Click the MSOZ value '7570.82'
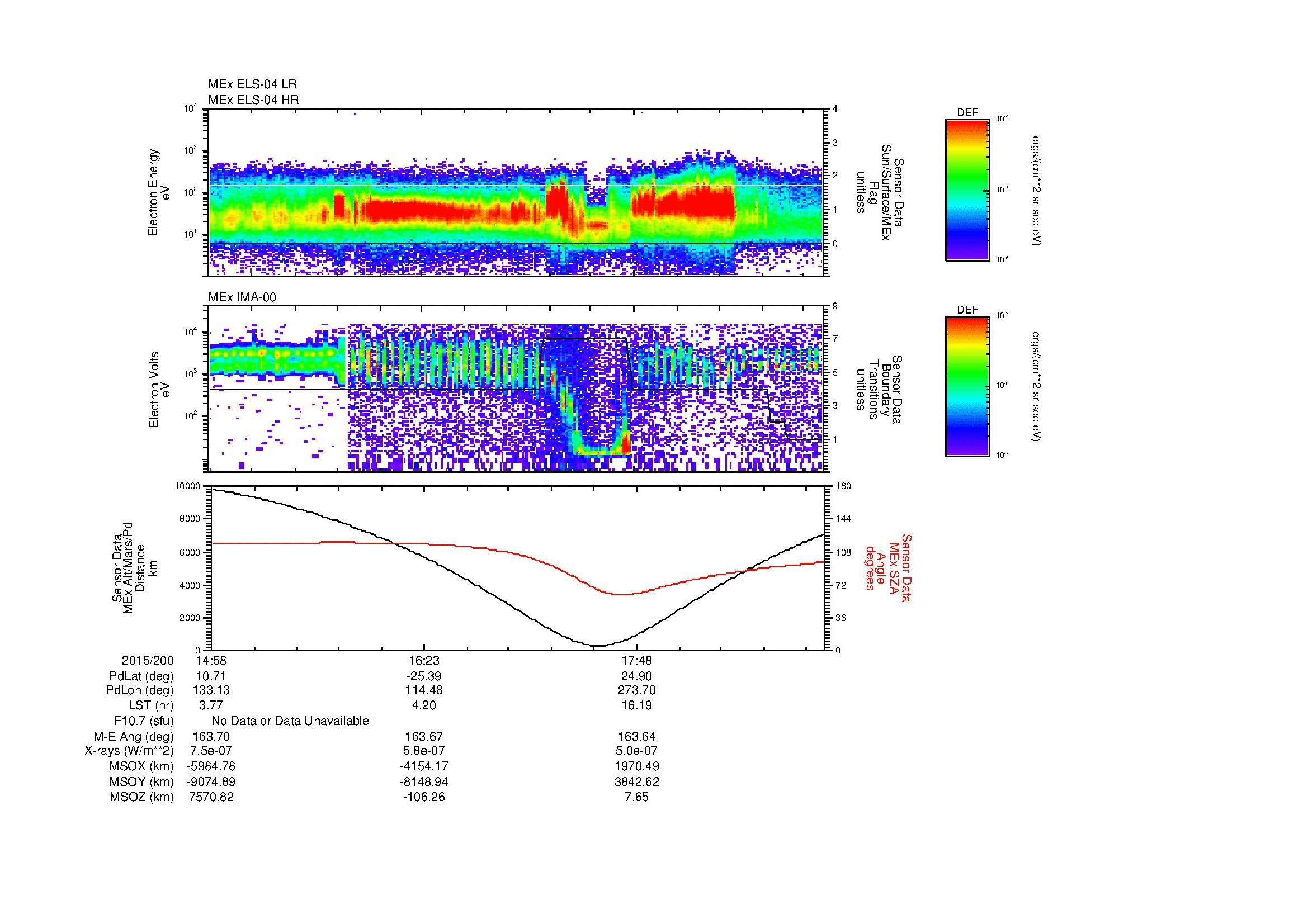Viewport: 1308px width, 924px height. pos(211,797)
